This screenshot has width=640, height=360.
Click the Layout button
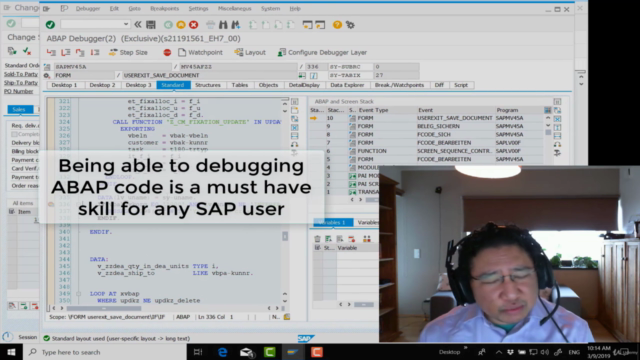point(250,52)
